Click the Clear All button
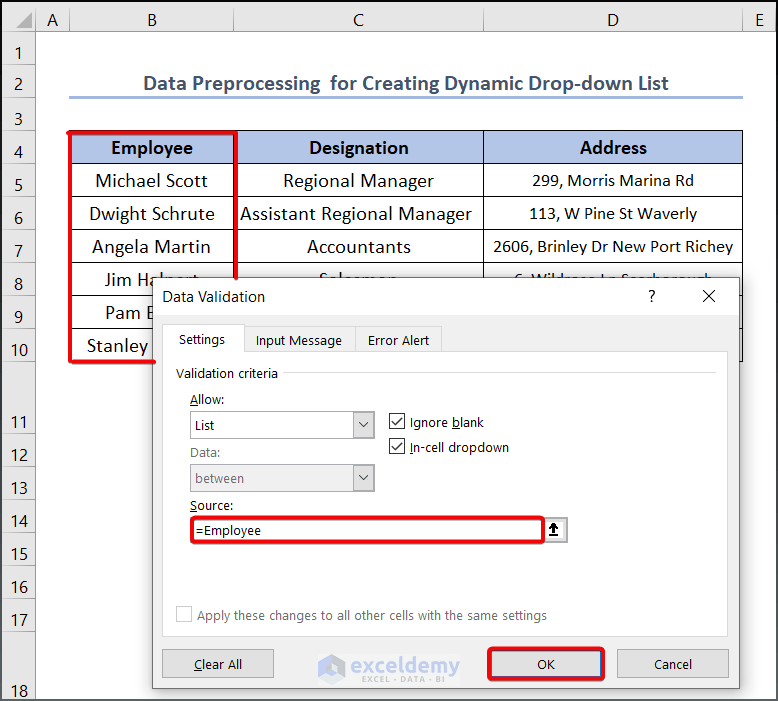 [218, 664]
